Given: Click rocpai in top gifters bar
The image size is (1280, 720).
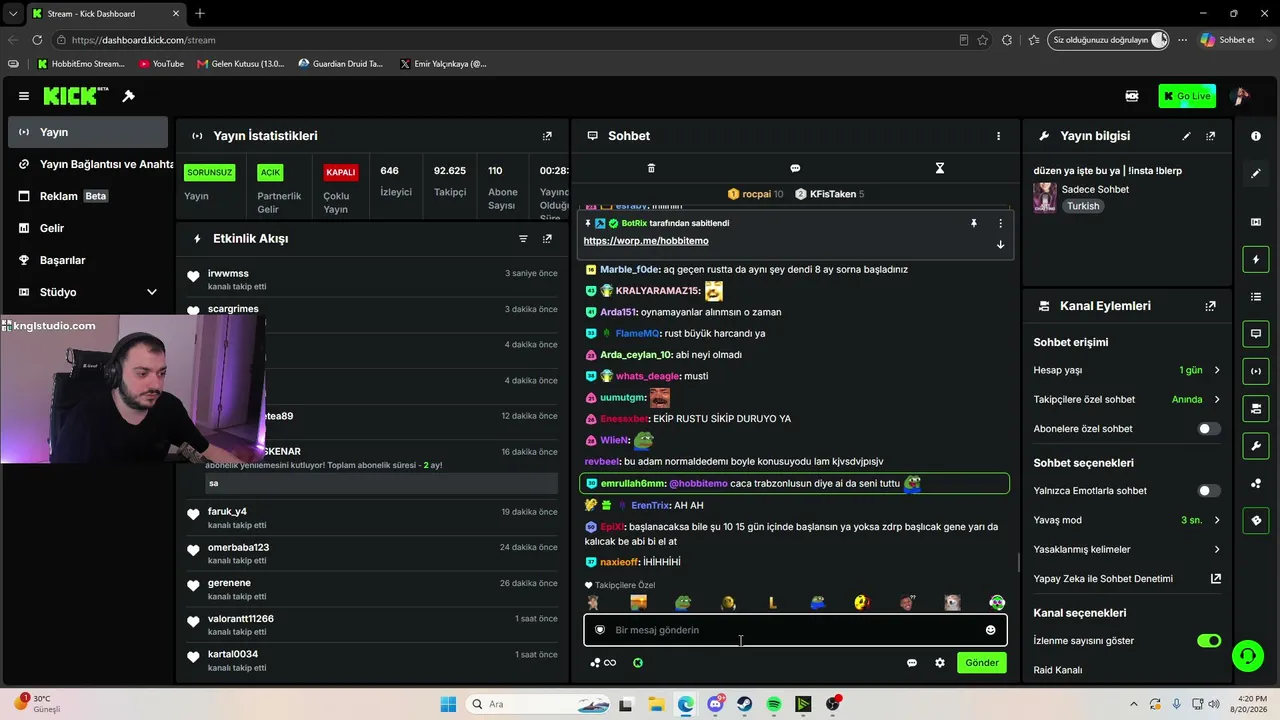Looking at the screenshot, I should [x=756, y=194].
